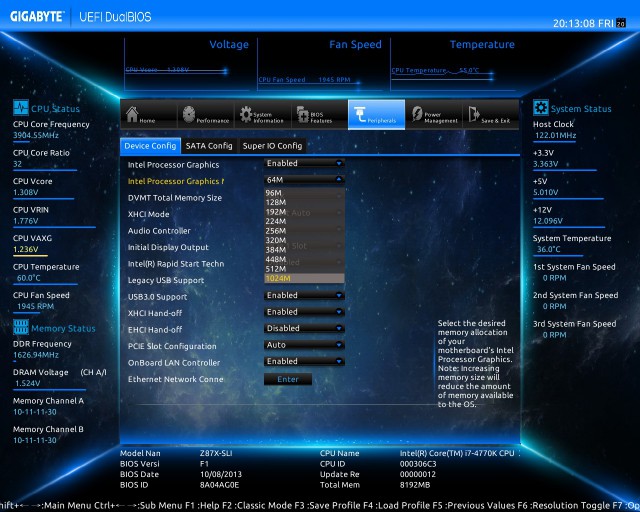Viewport: 640px width, 512px height.
Task: Open the Power Management icon
Action: click(x=417, y=114)
